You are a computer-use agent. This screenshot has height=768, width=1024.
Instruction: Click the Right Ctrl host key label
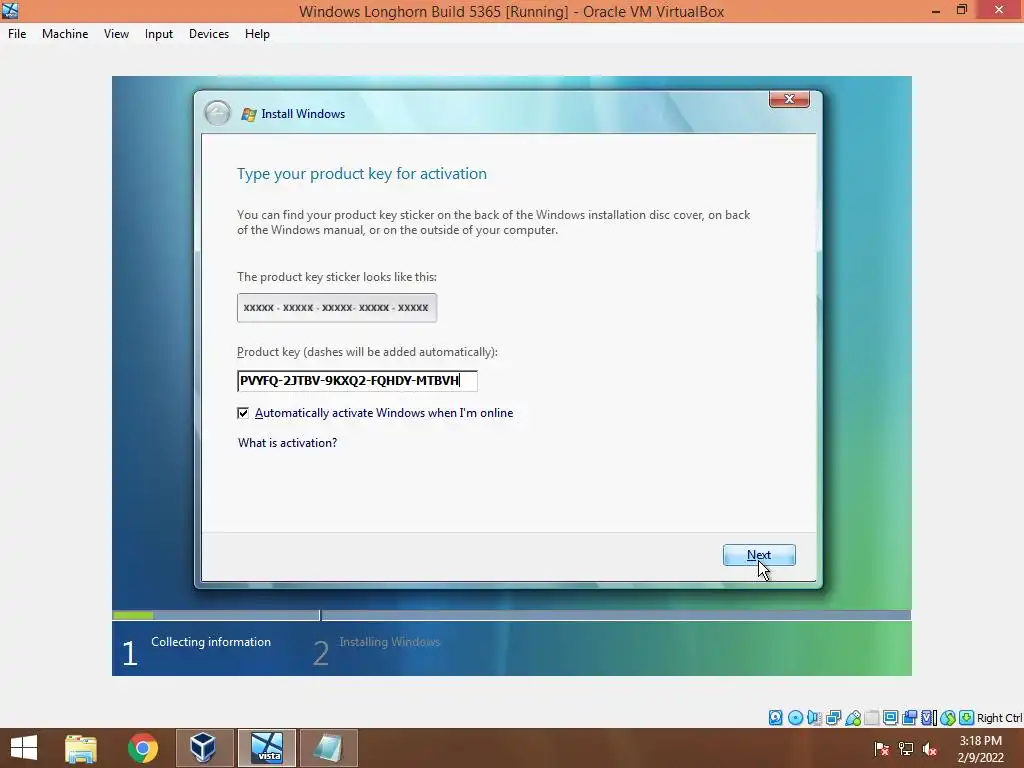[1000, 718]
